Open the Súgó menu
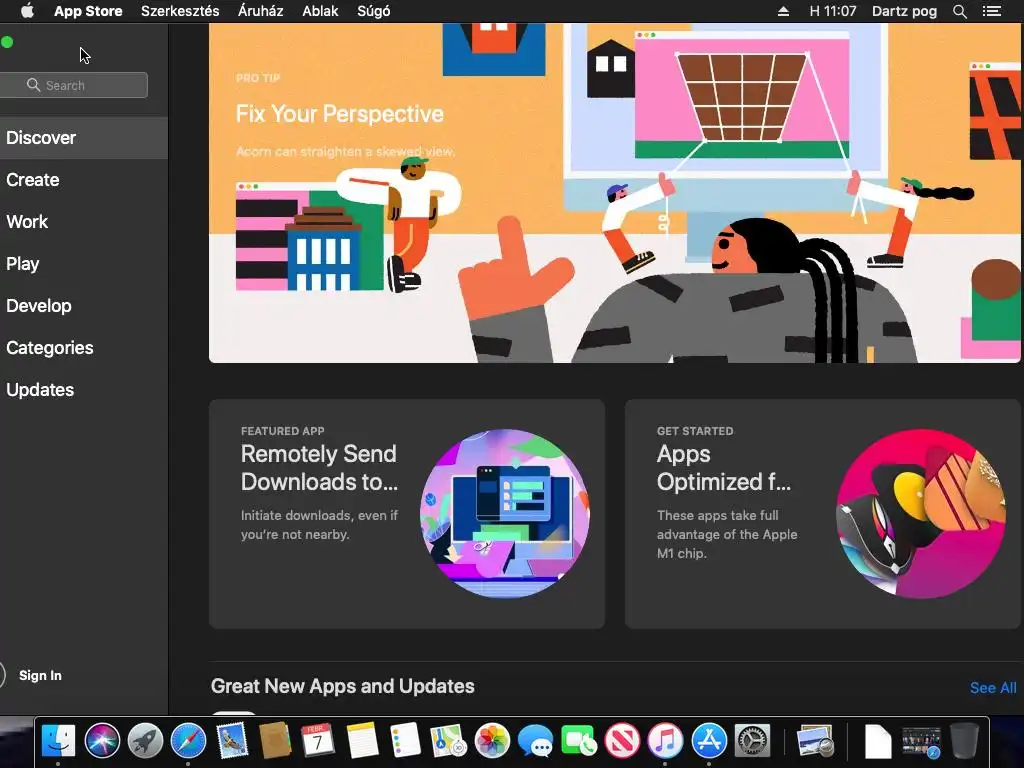 [x=374, y=11]
